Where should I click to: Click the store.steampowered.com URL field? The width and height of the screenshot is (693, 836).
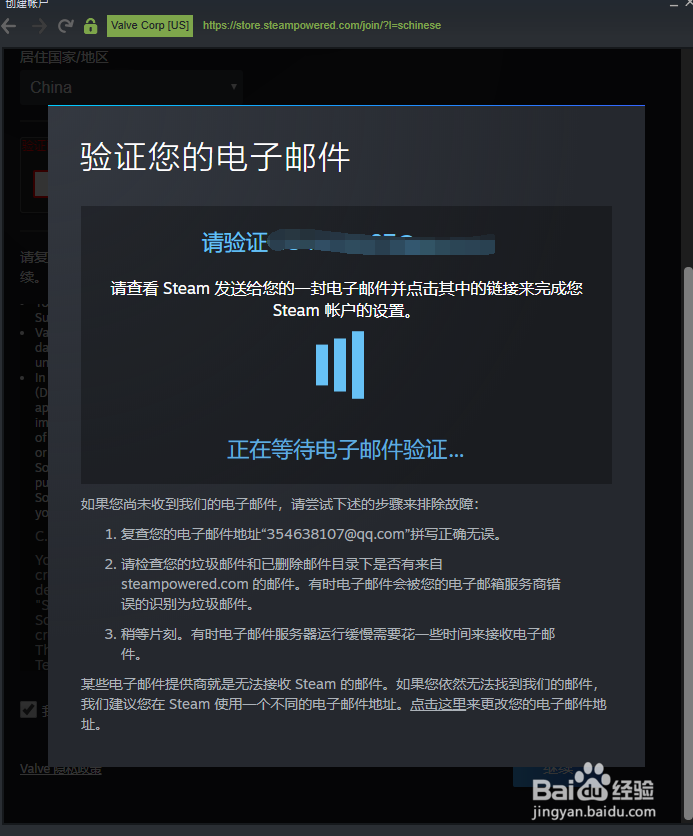click(x=322, y=26)
